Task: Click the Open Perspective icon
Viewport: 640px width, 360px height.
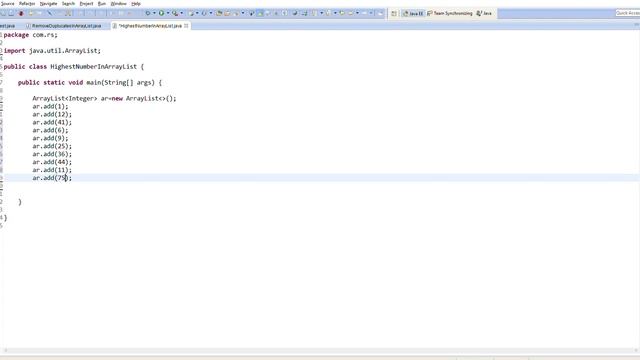Action: [x=394, y=13]
